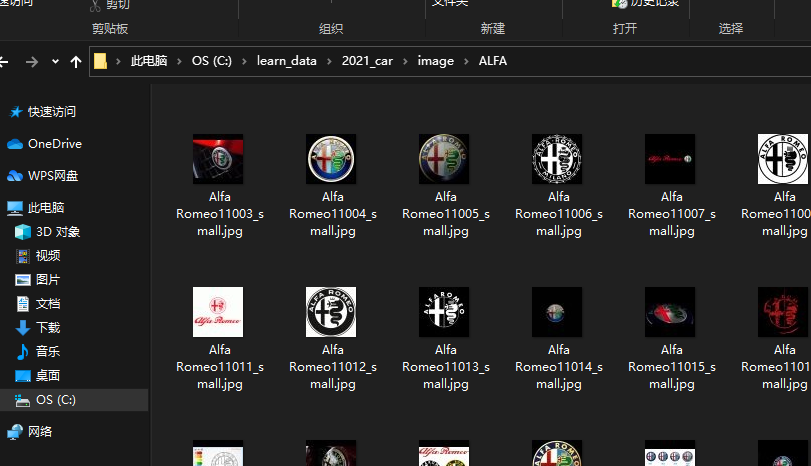This screenshot has width=811, height=466.
Task: Open 快速访问 in the navigation pane
Action: pyautogui.click(x=52, y=112)
